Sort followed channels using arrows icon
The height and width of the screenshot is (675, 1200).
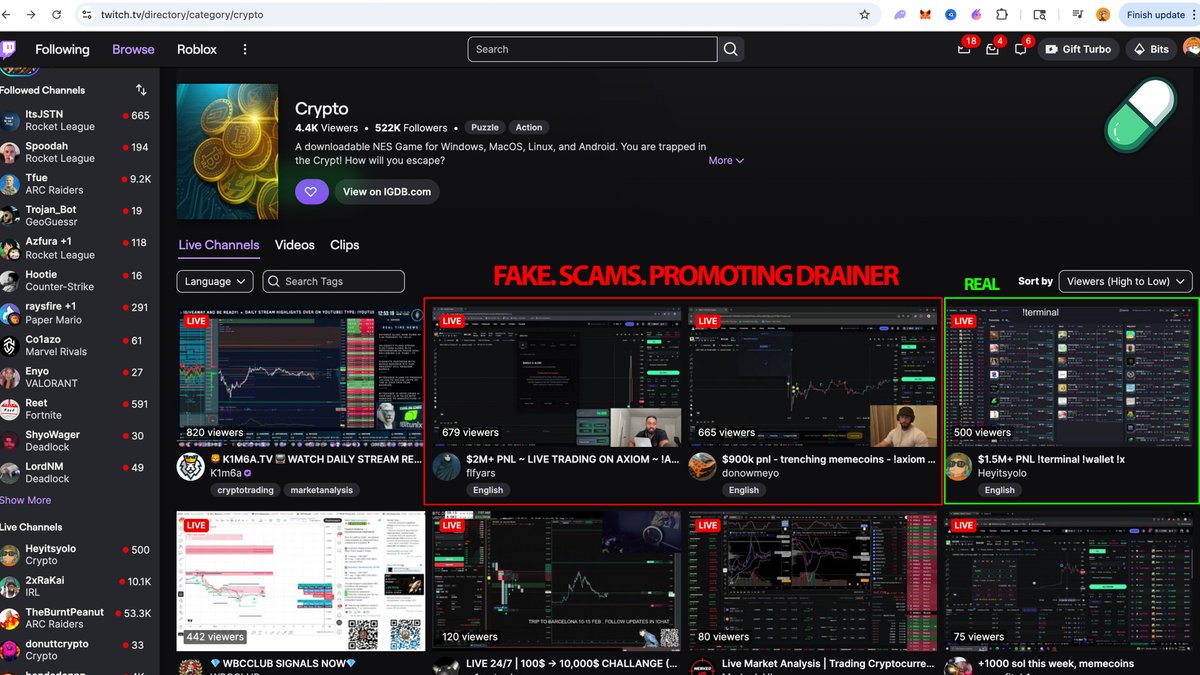(x=141, y=90)
